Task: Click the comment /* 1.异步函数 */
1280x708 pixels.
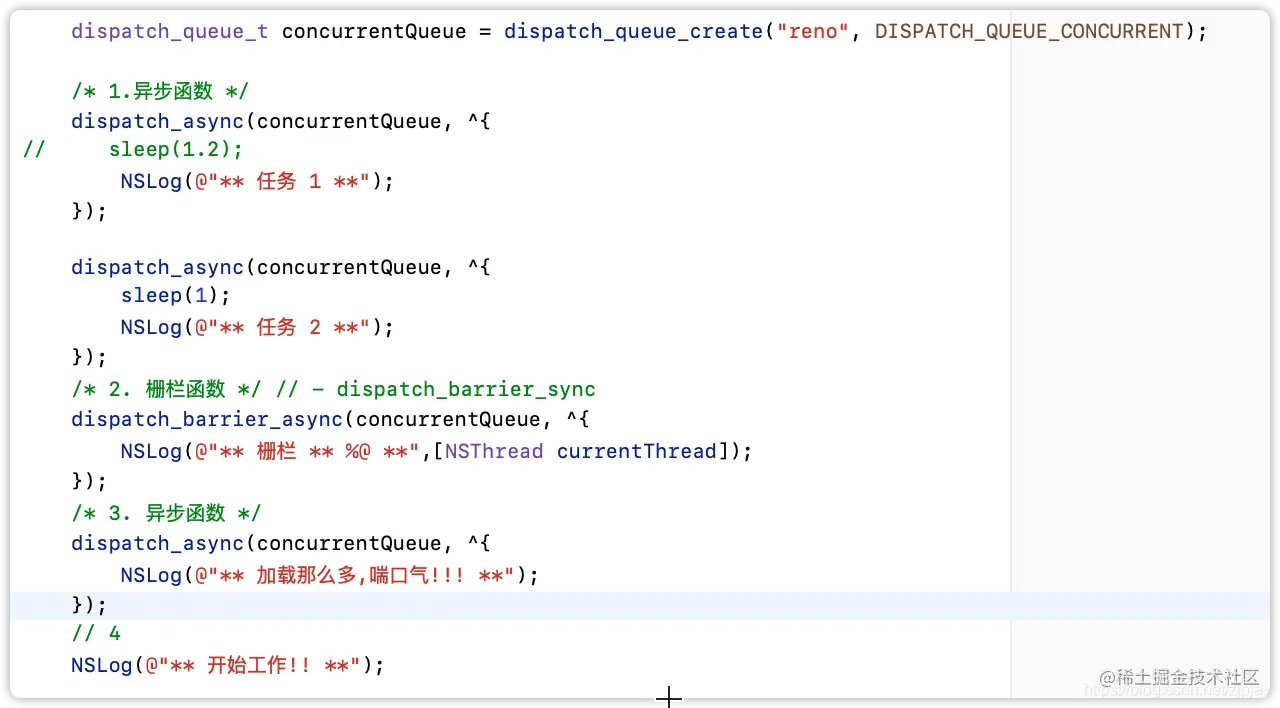Action: click(x=160, y=91)
